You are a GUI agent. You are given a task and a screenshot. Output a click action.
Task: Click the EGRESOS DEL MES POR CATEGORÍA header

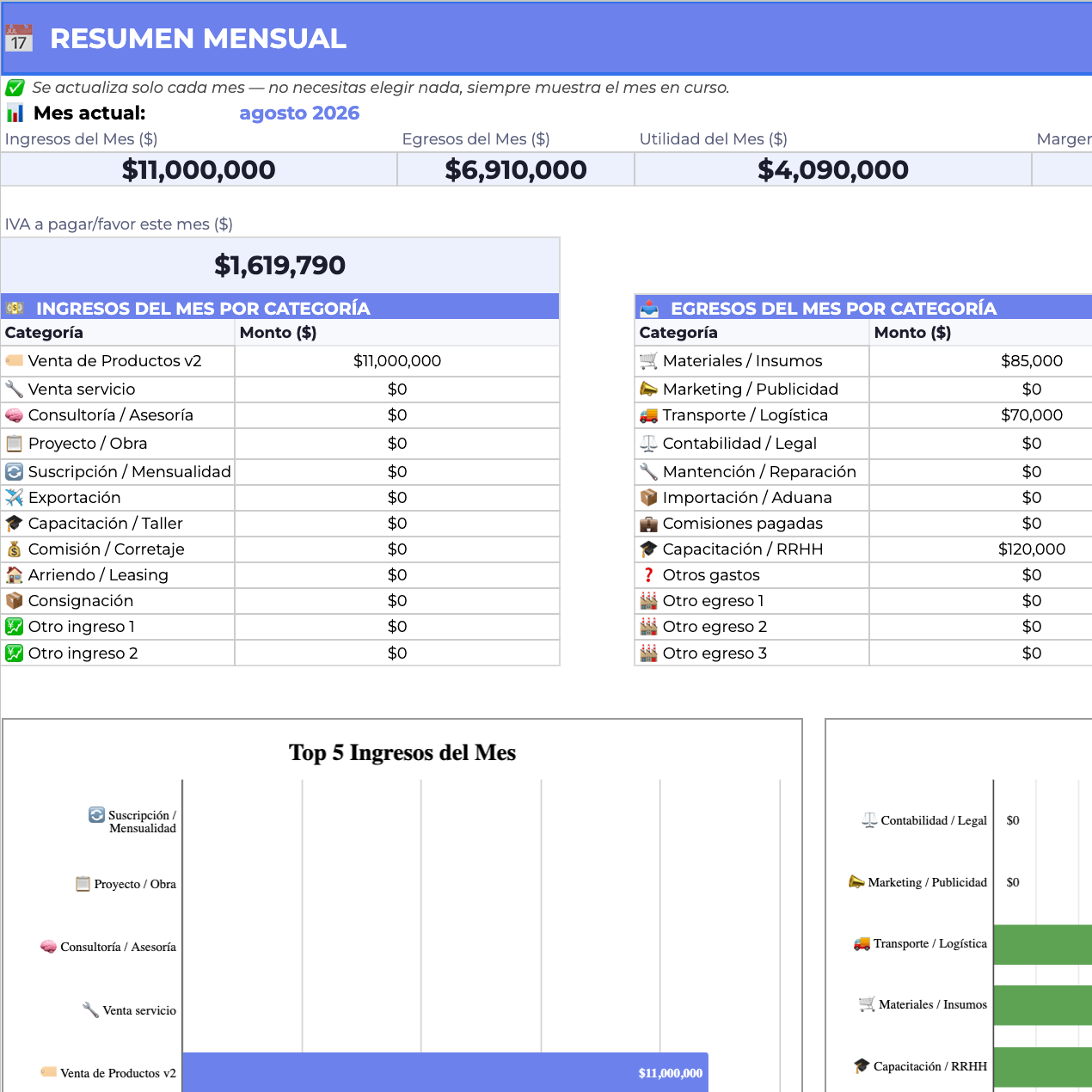coord(863,308)
